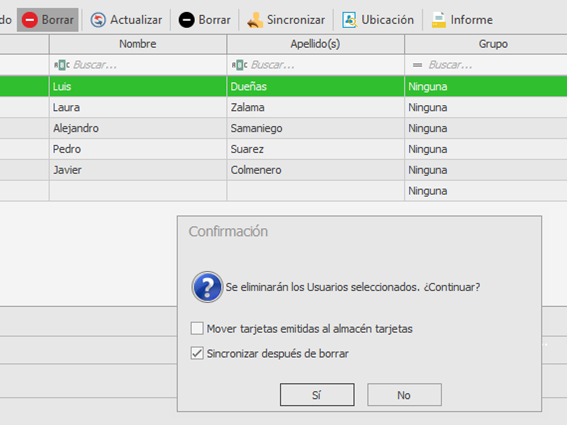Click the black Borrar minus icon
The height and width of the screenshot is (425, 567).
[x=187, y=20]
